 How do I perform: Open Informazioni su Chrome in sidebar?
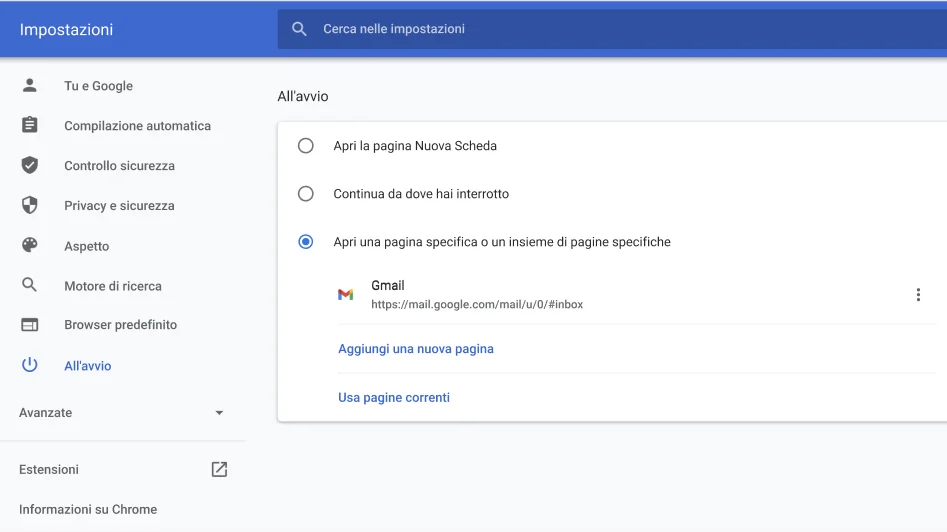[88, 509]
